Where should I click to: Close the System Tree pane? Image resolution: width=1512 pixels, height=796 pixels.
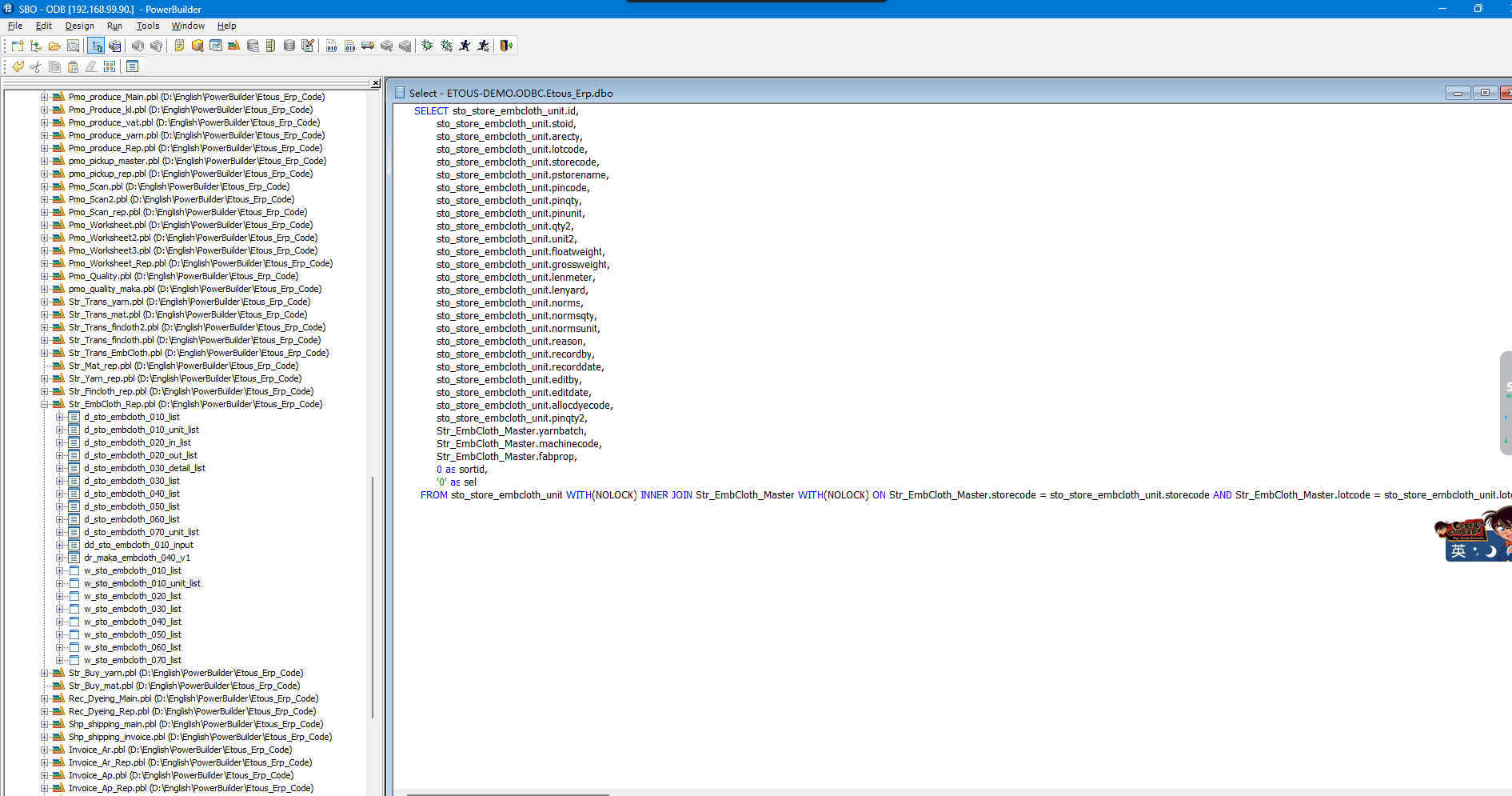pyautogui.click(x=376, y=83)
